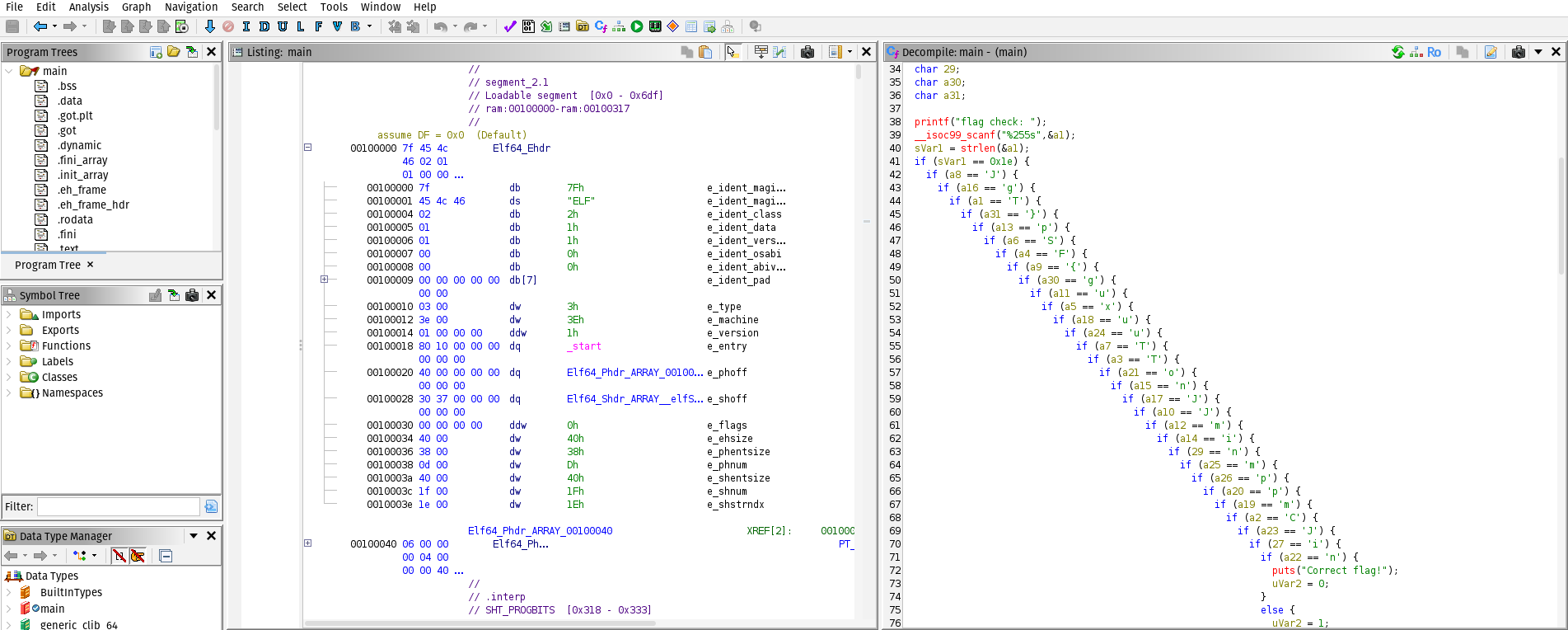Re-decompile using the green refresh icon

pyautogui.click(x=1397, y=52)
